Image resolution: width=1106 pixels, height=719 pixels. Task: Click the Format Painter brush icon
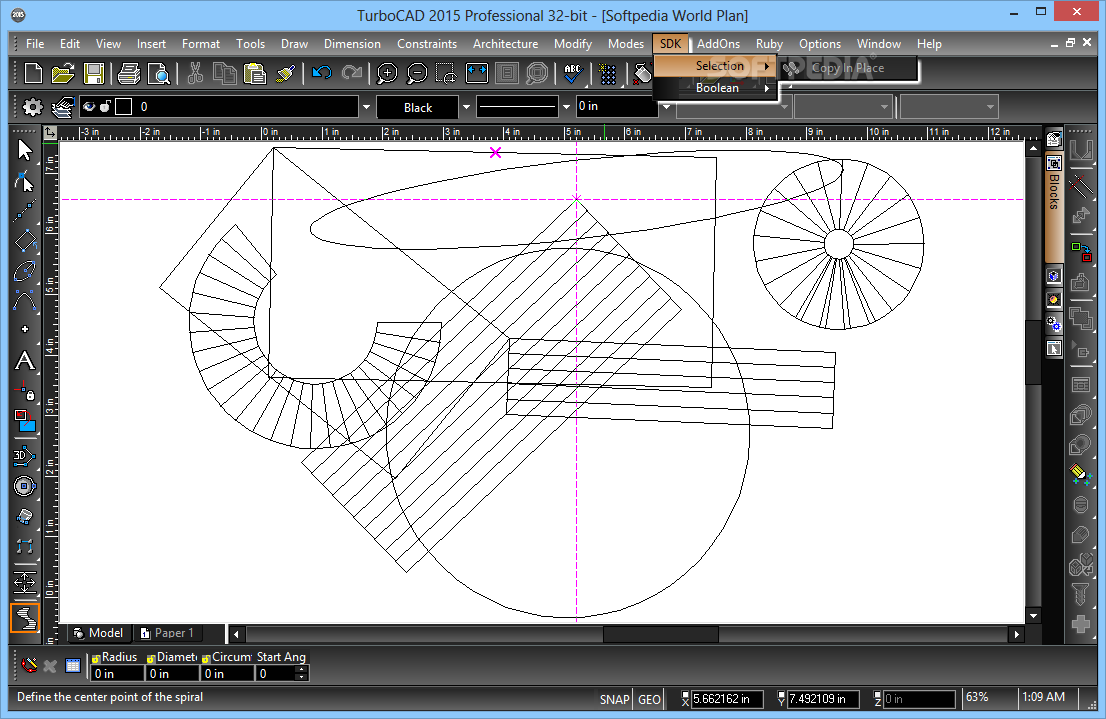[x=286, y=73]
